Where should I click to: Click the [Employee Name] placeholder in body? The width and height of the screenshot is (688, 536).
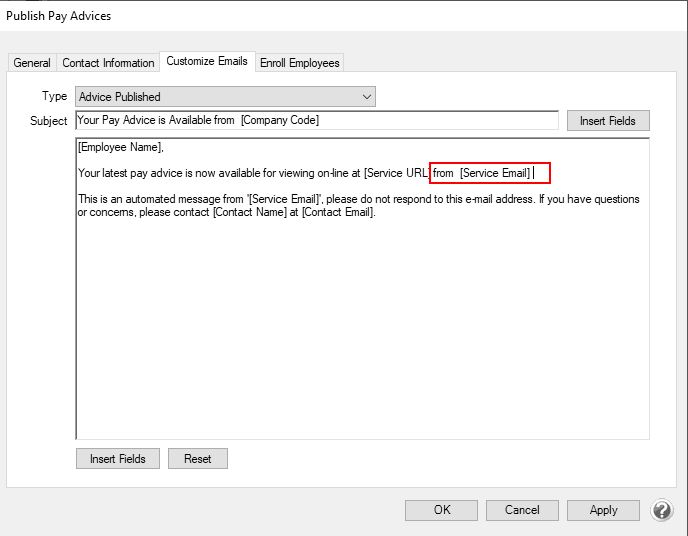tap(119, 148)
